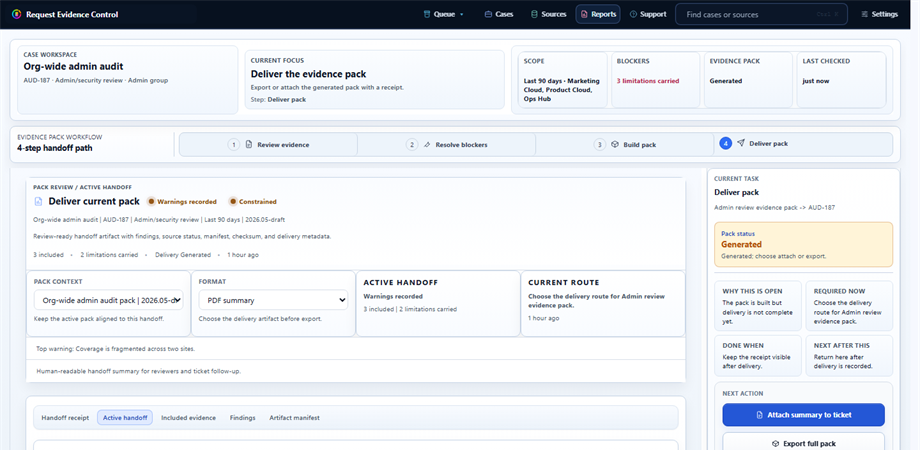Click the Last checked card
The image size is (920, 450).
point(841,80)
